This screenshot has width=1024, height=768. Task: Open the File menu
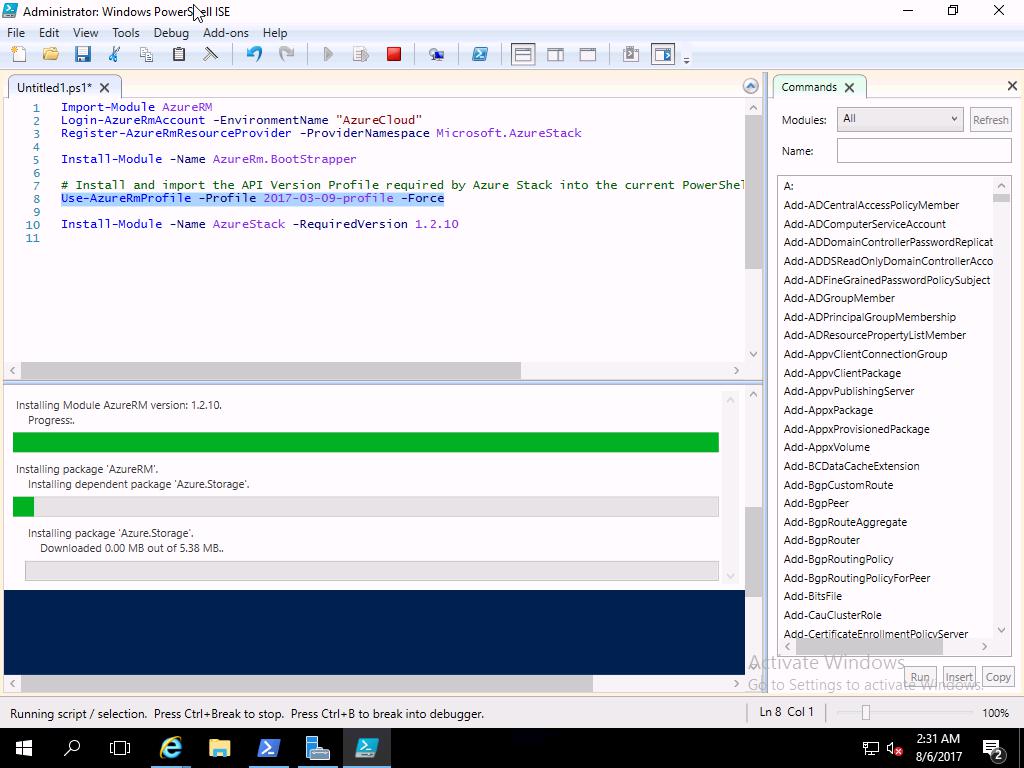(16, 33)
